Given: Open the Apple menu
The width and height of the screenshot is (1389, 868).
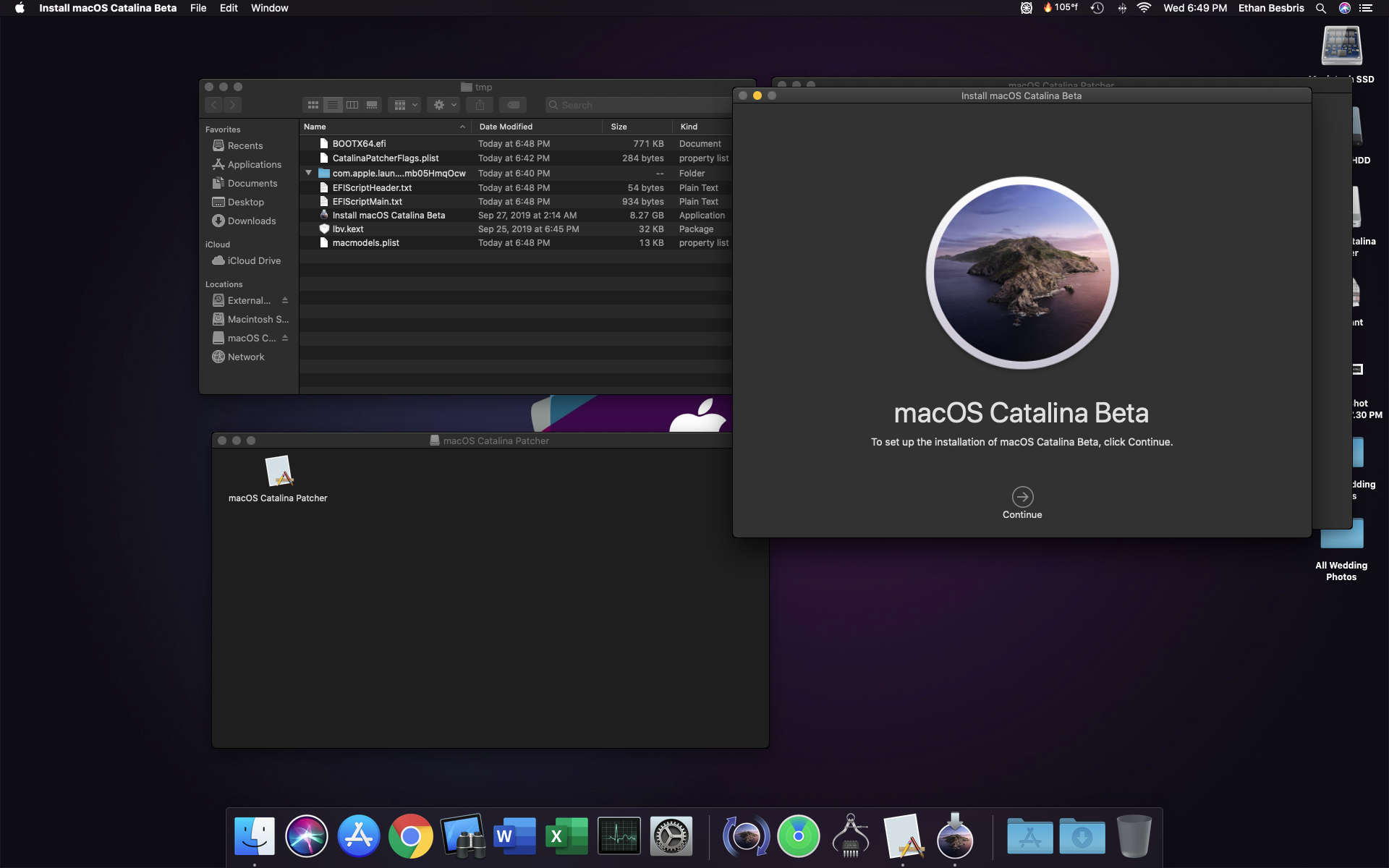Looking at the screenshot, I should tap(20, 8).
